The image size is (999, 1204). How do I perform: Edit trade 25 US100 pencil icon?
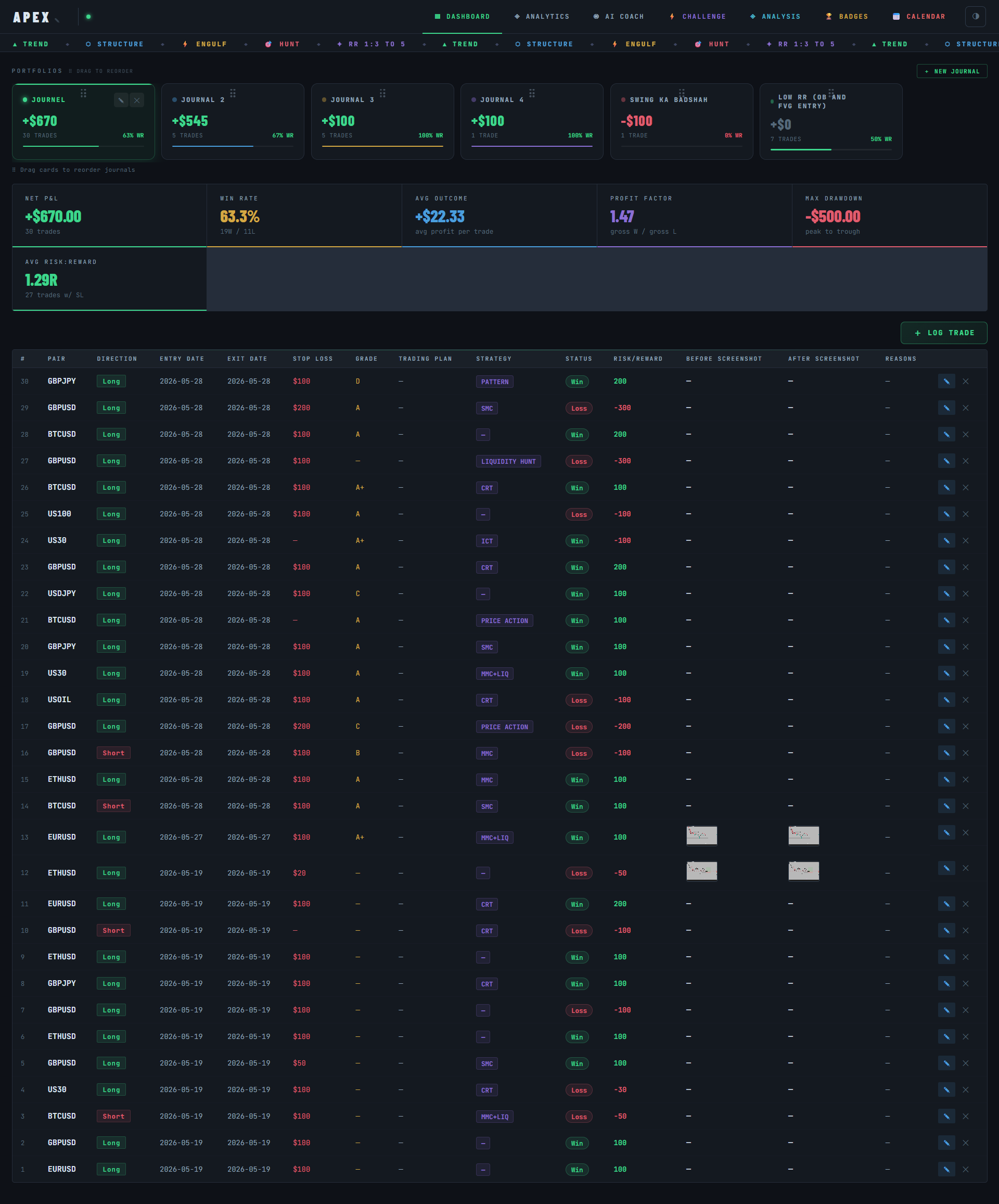[x=946, y=514]
